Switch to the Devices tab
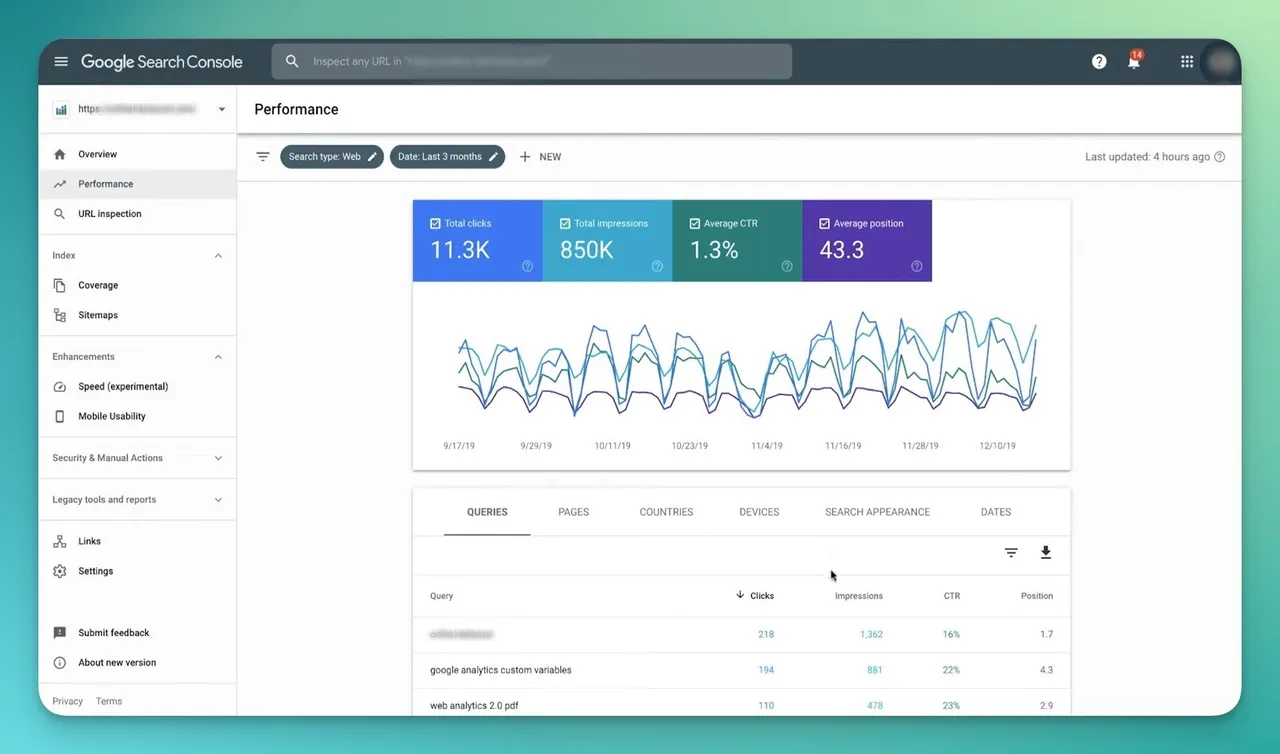The image size is (1280, 754). (x=759, y=512)
